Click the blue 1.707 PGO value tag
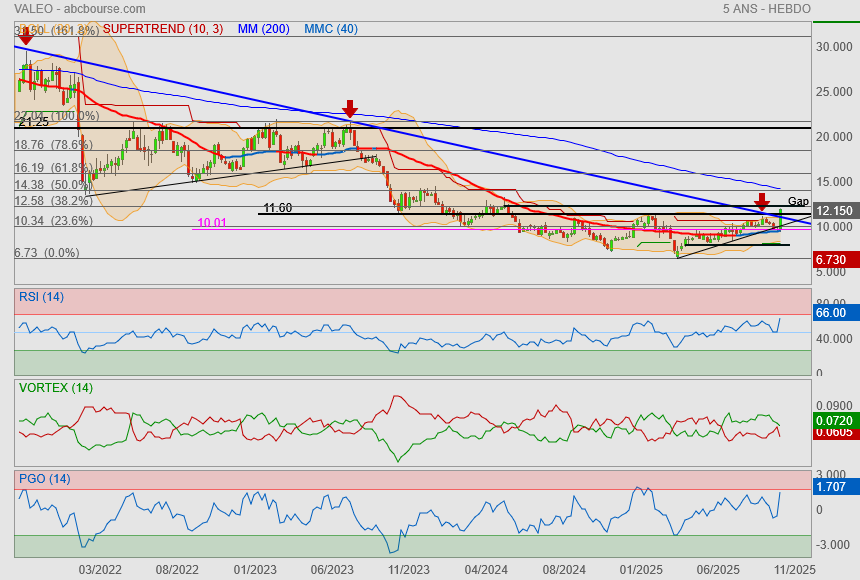The width and height of the screenshot is (860, 580). 831,488
